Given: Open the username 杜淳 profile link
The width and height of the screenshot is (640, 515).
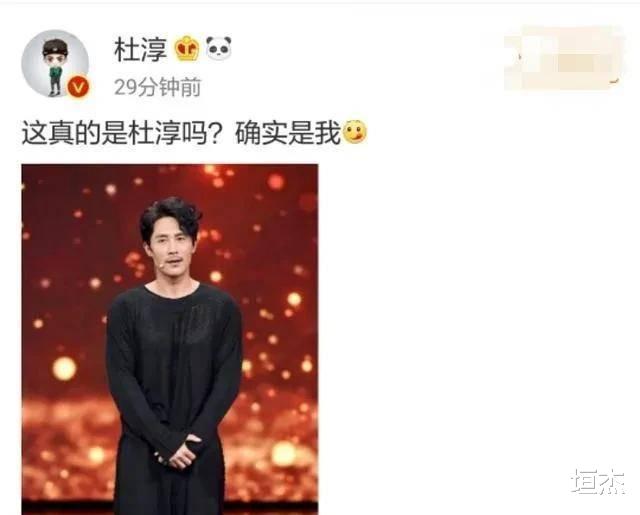Looking at the screenshot, I should point(140,49).
